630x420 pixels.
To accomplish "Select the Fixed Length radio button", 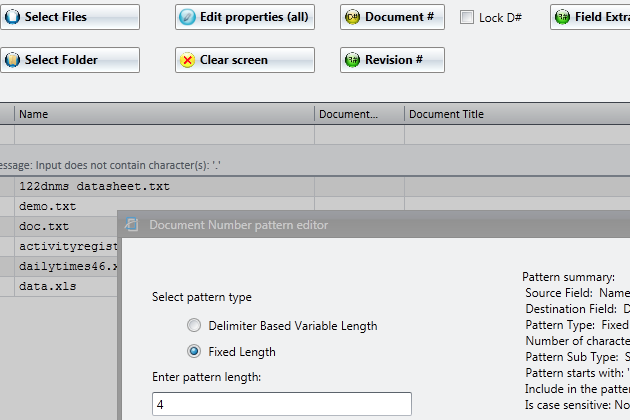I will pos(194,351).
